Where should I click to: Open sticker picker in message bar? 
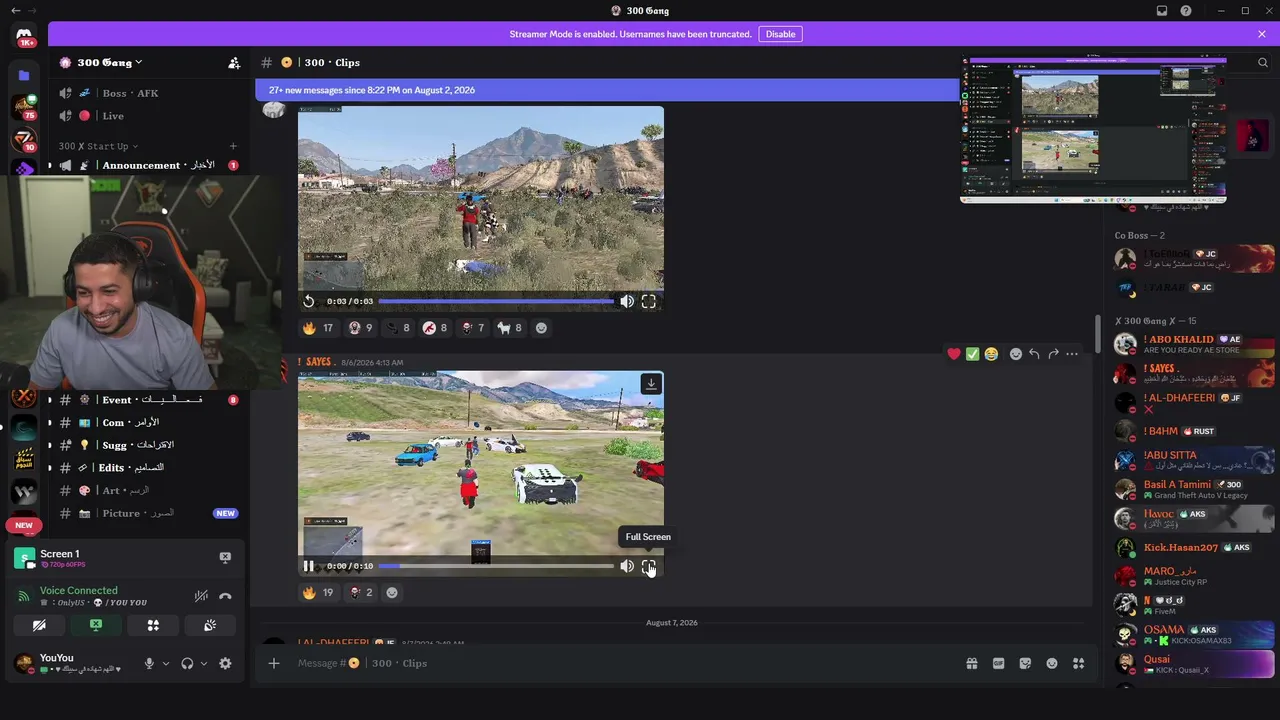[1025, 663]
